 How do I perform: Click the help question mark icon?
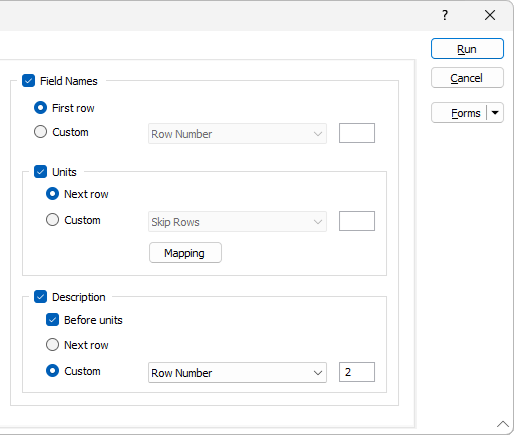click(x=445, y=15)
